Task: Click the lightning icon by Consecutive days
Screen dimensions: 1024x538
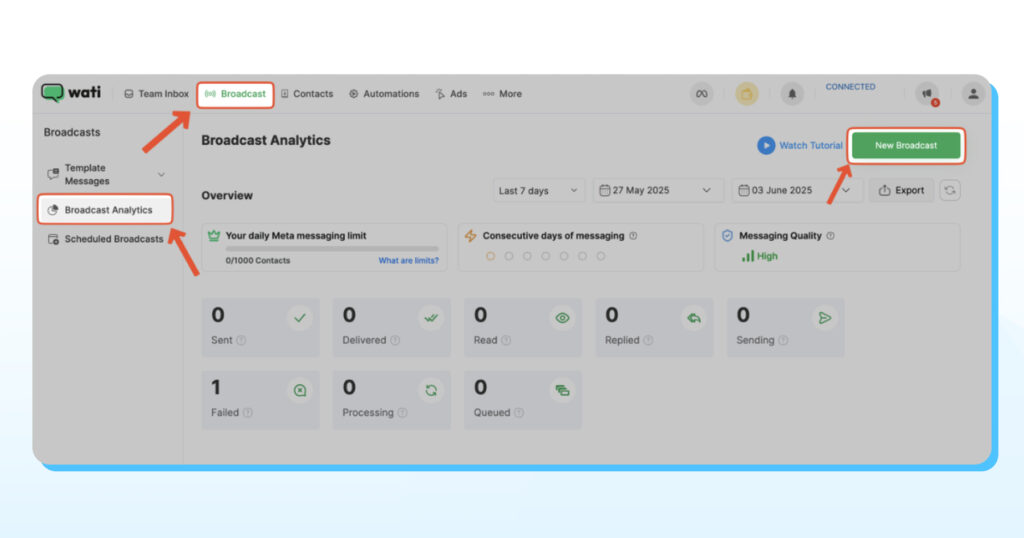Action: coord(470,236)
